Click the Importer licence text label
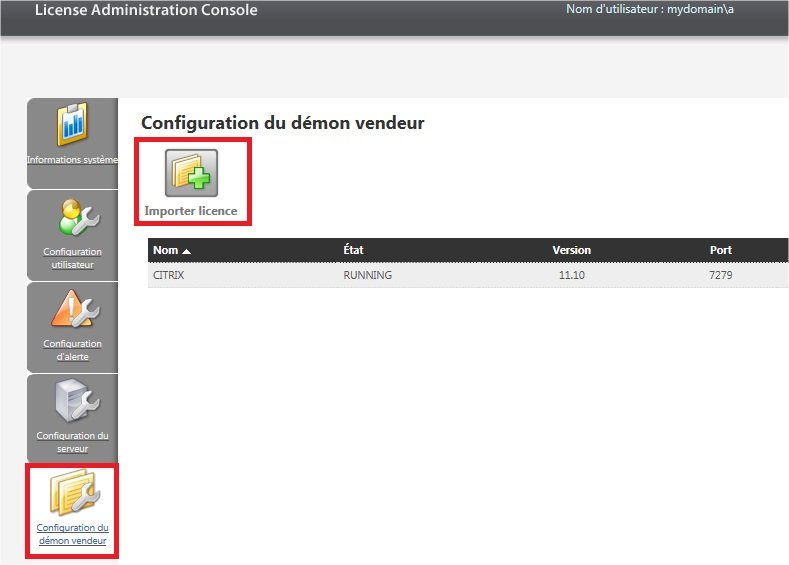 pyautogui.click(x=191, y=211)
